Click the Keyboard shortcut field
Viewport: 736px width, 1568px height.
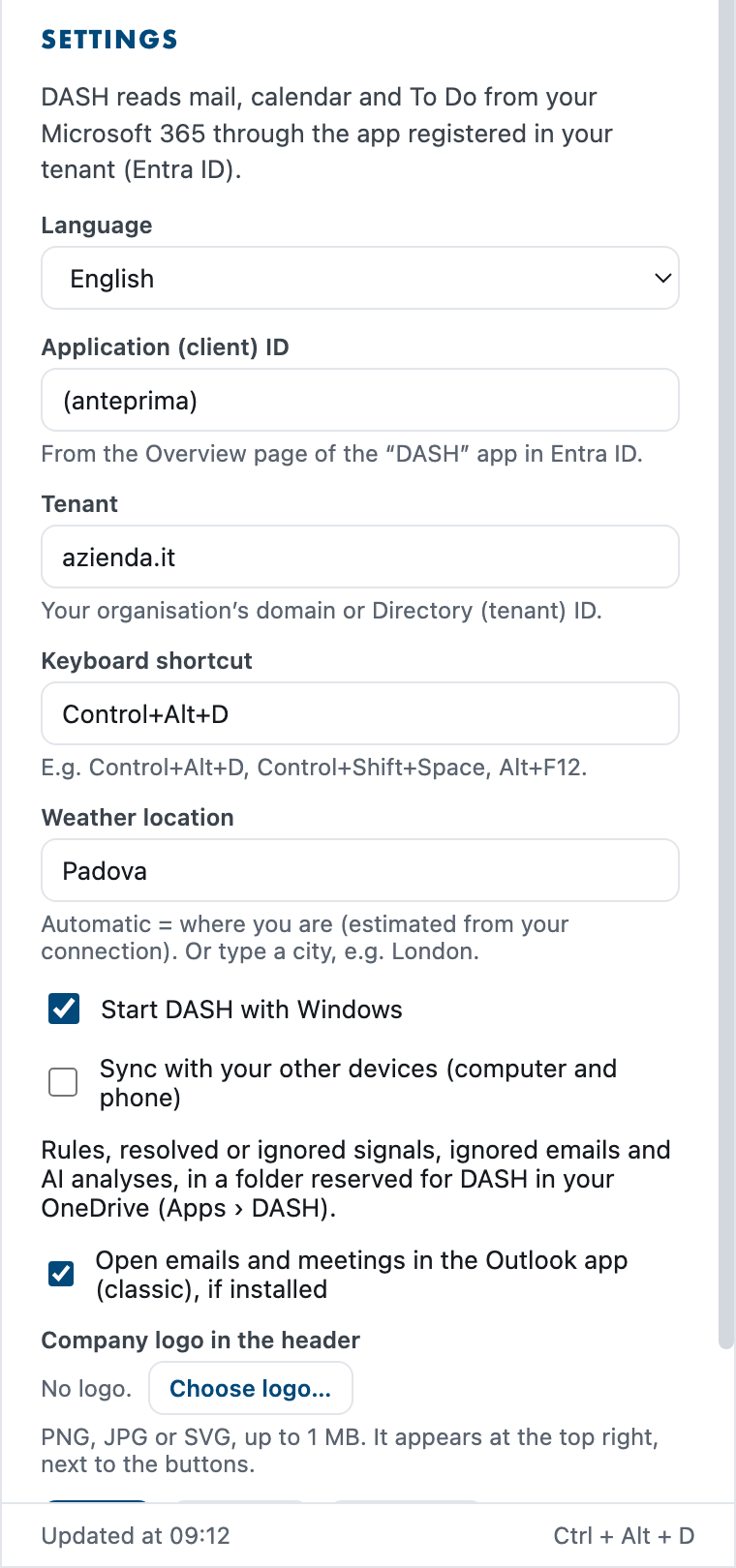[360, 713]
